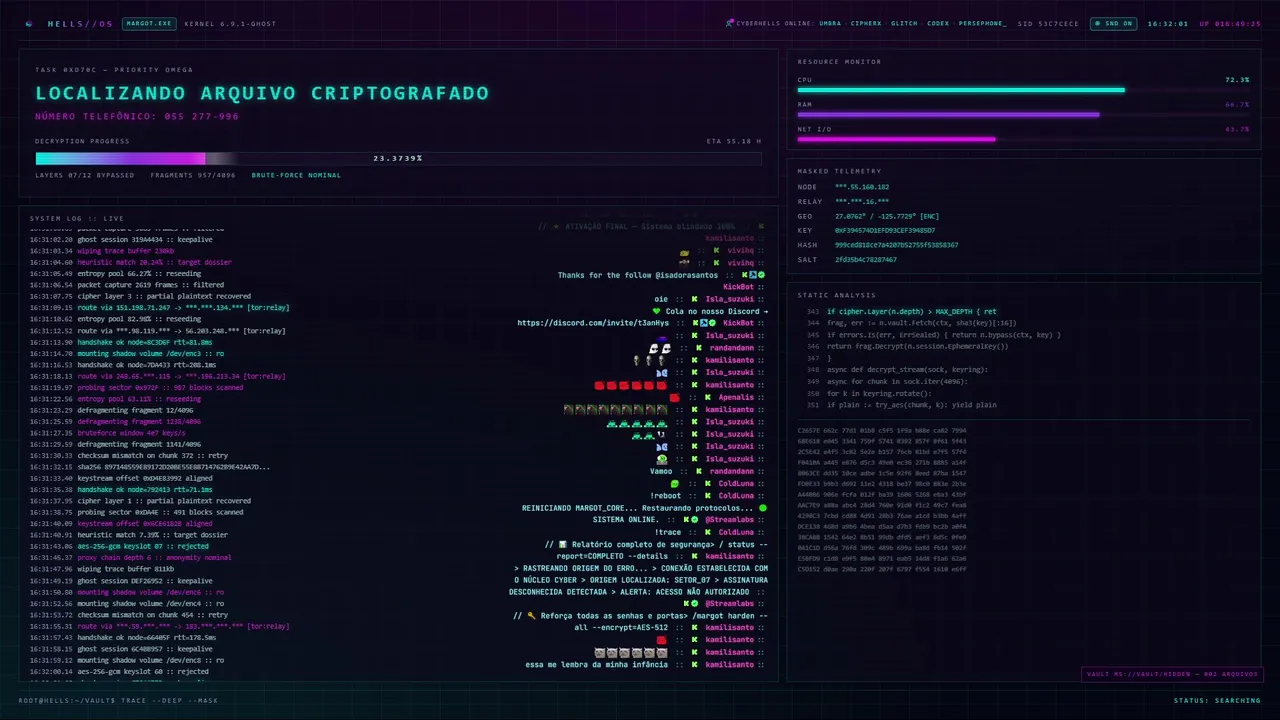
Task: Select CIPHERX in the online list
Action: pyautogui.click(x=866, y=23)
